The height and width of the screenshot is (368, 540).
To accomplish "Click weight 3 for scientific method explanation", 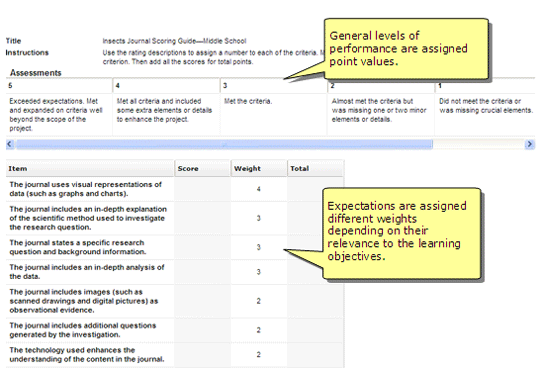I will coord(259,218).
